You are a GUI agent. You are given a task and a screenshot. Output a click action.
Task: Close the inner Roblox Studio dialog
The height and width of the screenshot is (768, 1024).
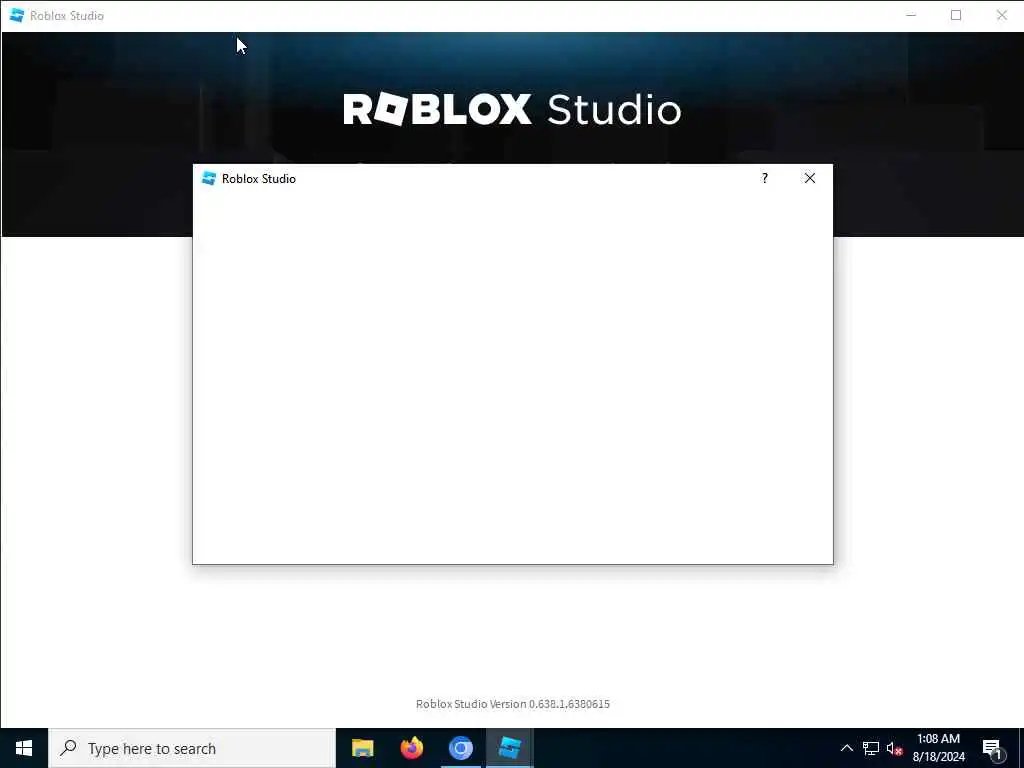point(809,178)
